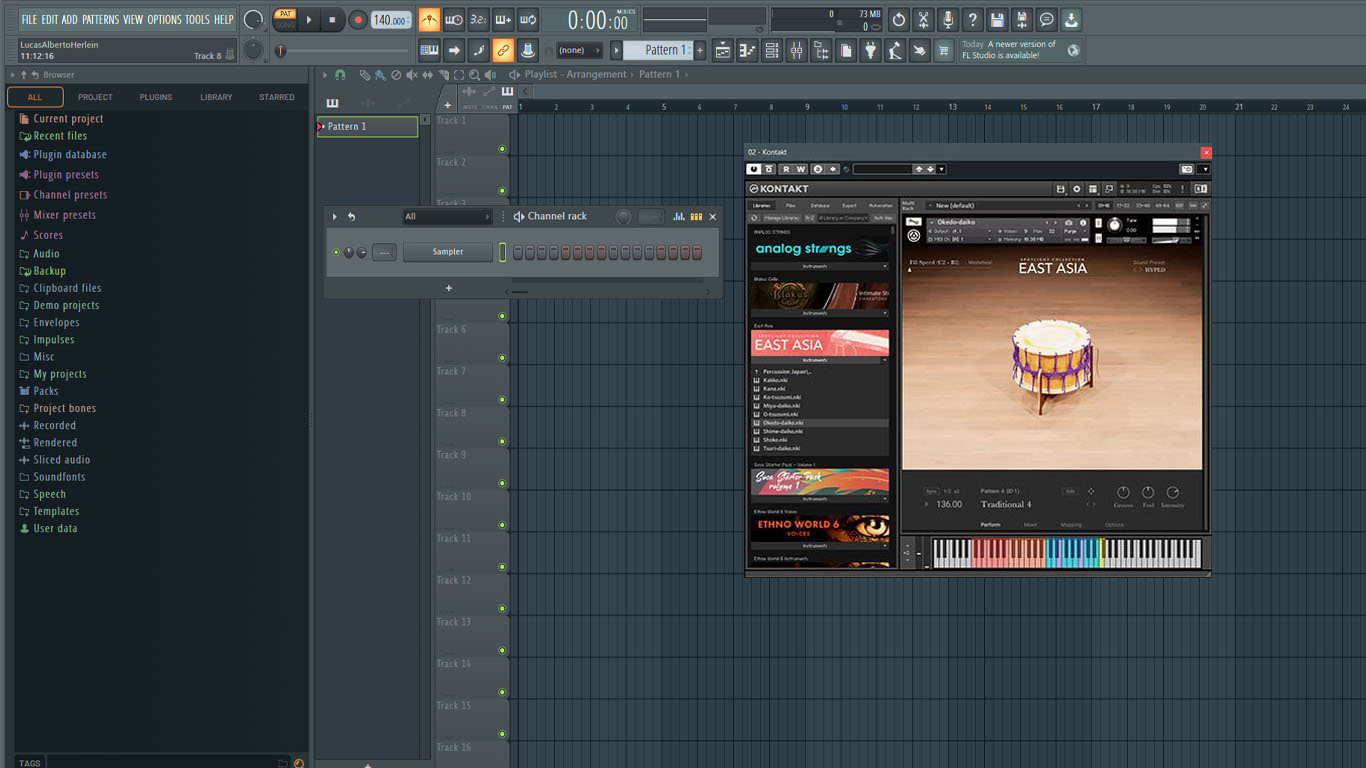The height and width of the screenshot is (768, 1366).
Task: Open the snap (none) dropdown
Action: [579, 50]
